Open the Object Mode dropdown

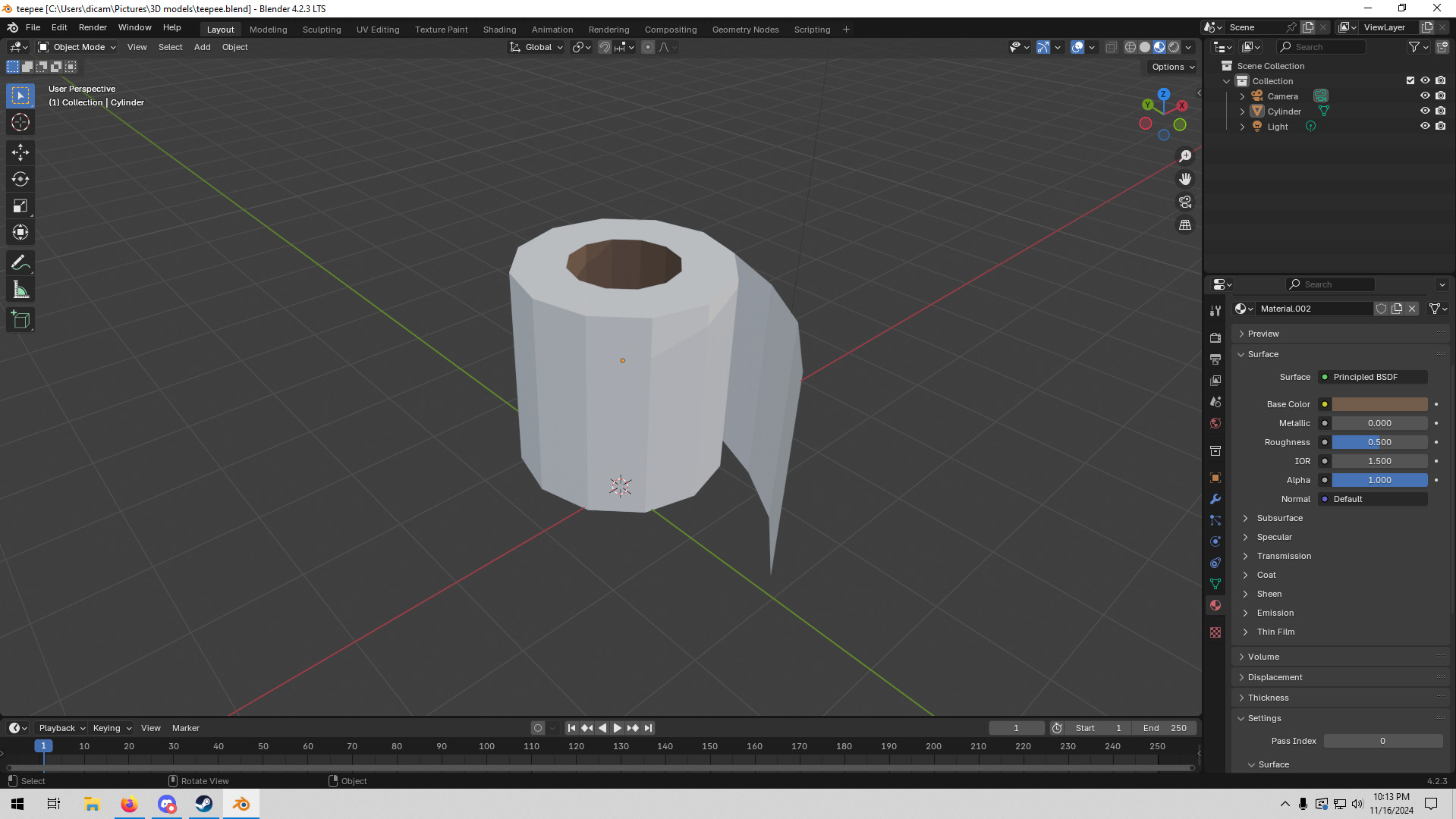click(x=77, y=47)
